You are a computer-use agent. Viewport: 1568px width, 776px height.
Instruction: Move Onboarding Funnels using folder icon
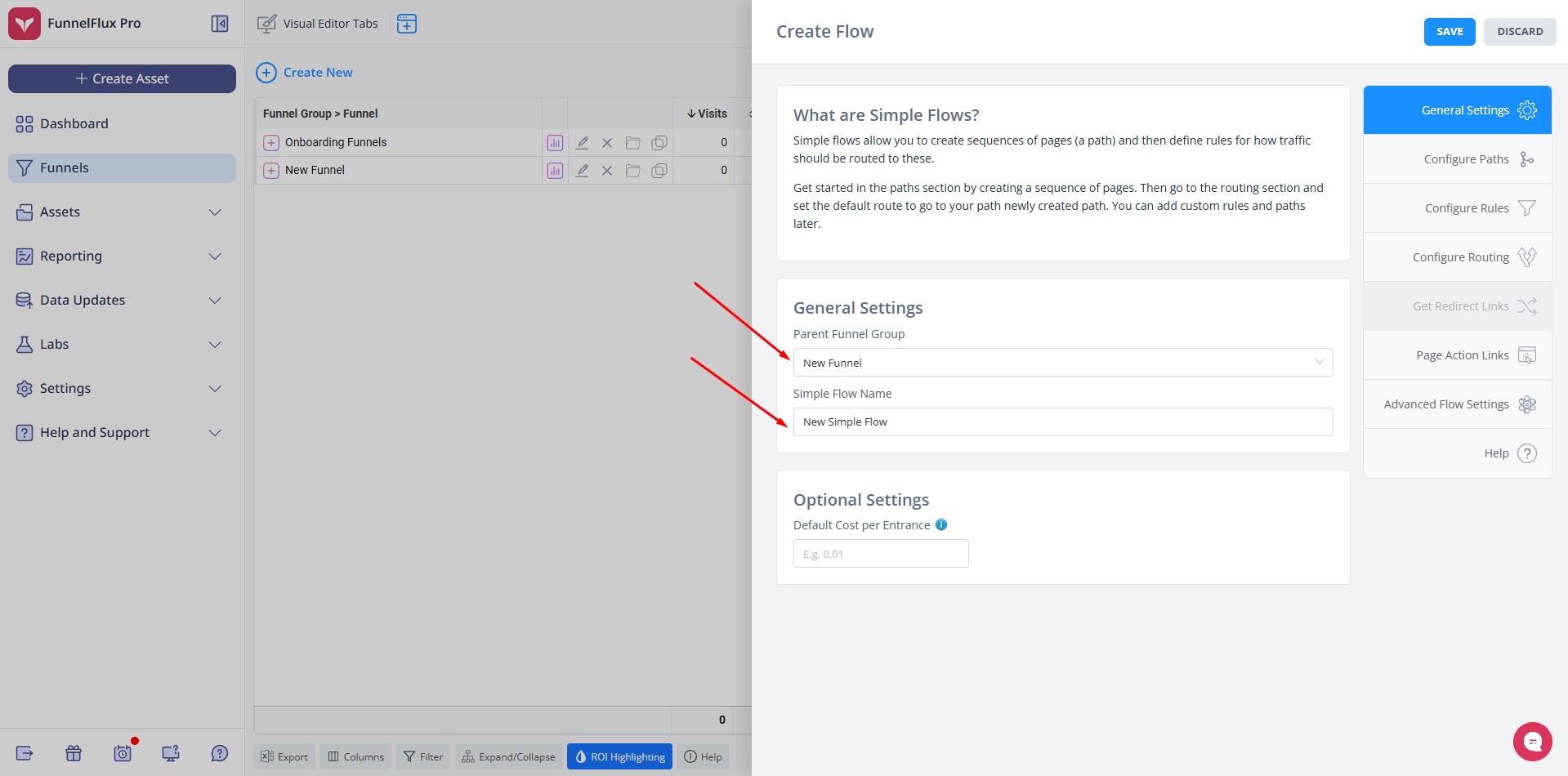pos(632,143)
